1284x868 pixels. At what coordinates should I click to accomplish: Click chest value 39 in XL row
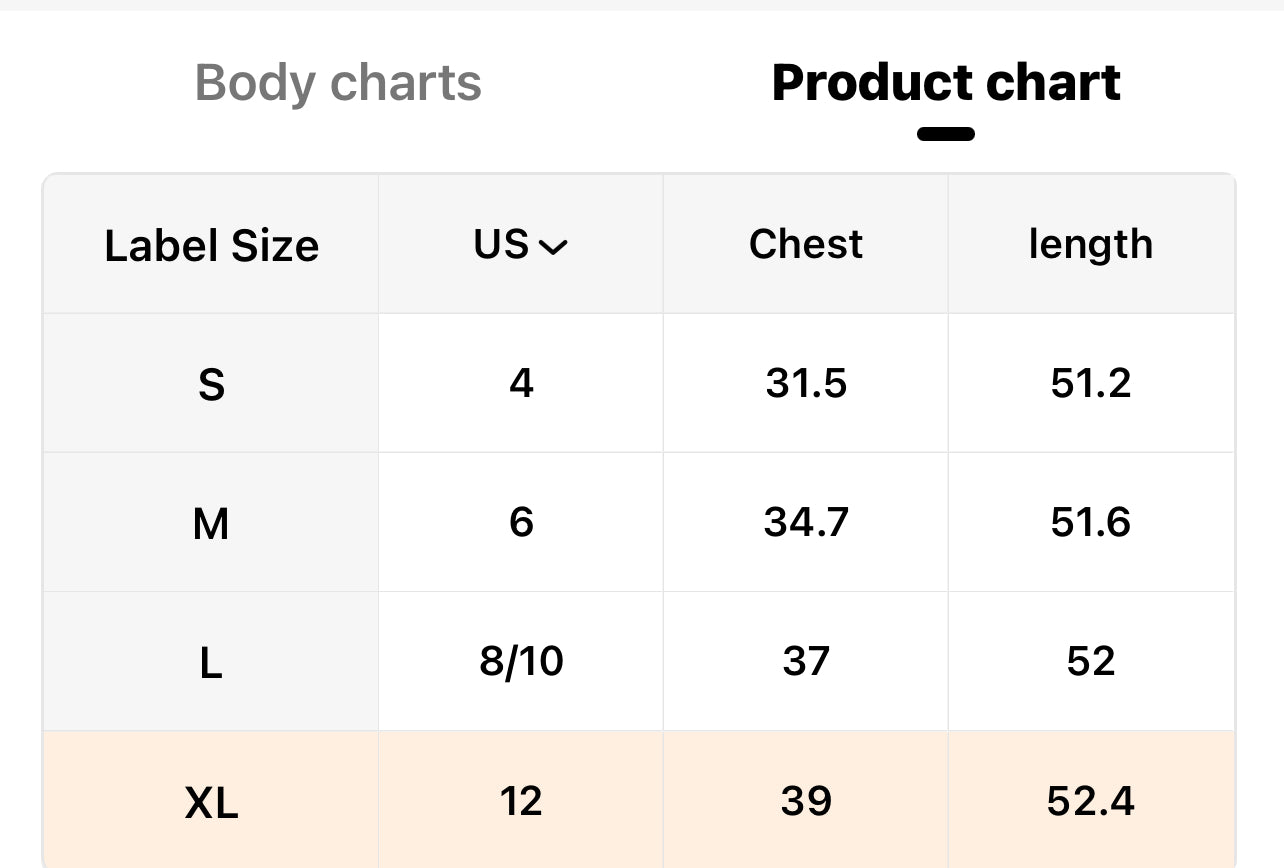(806, 801)
